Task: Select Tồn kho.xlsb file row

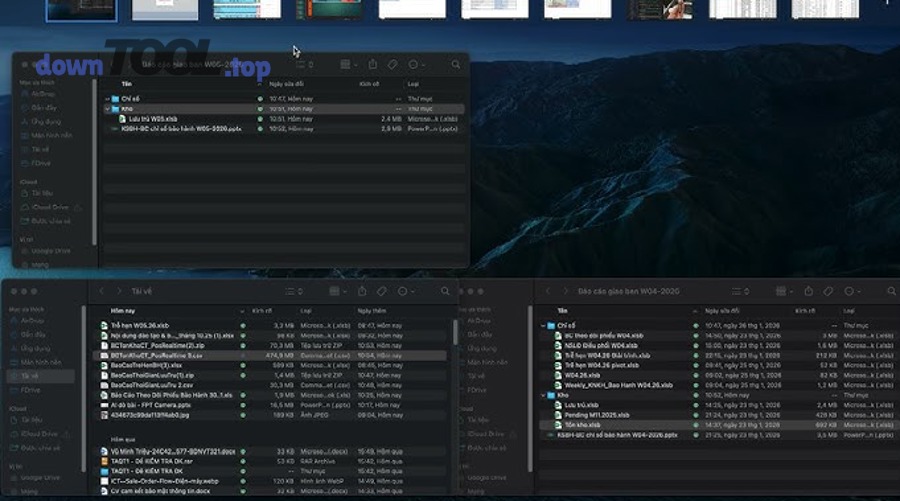Action: [x=717, y=425]
